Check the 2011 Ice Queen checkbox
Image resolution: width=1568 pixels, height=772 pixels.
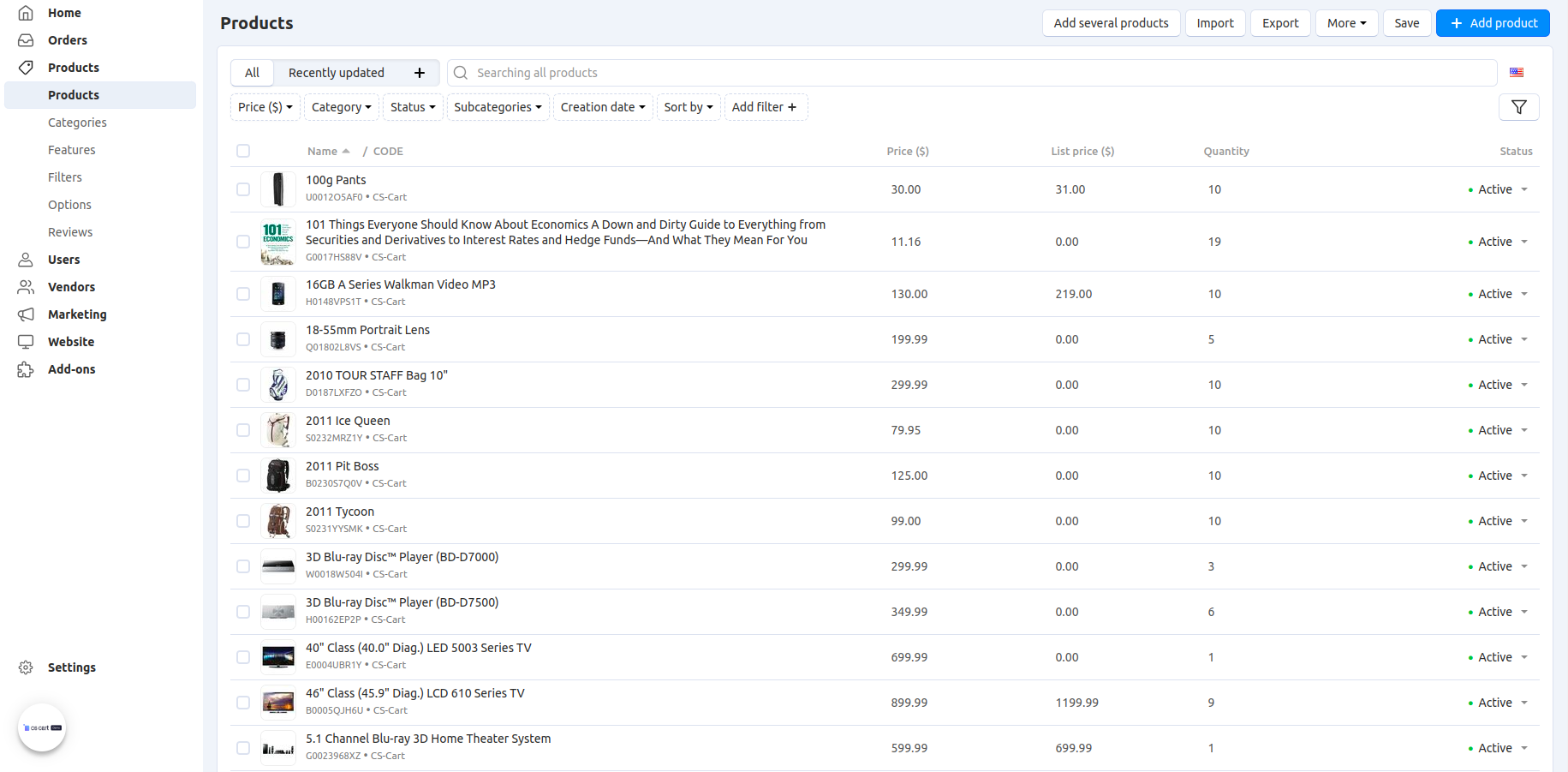(243, 430)
